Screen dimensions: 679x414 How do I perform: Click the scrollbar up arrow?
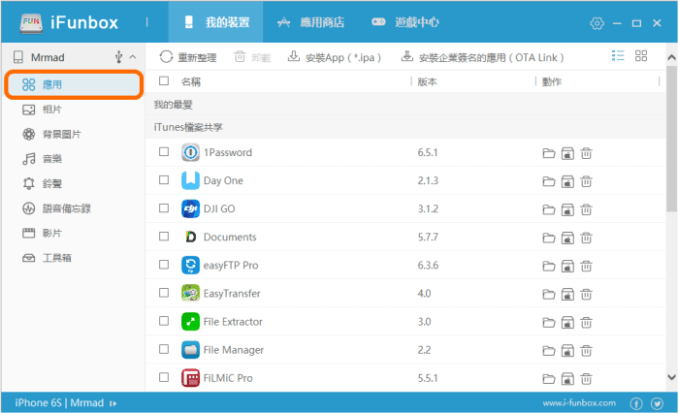point(672,57)
